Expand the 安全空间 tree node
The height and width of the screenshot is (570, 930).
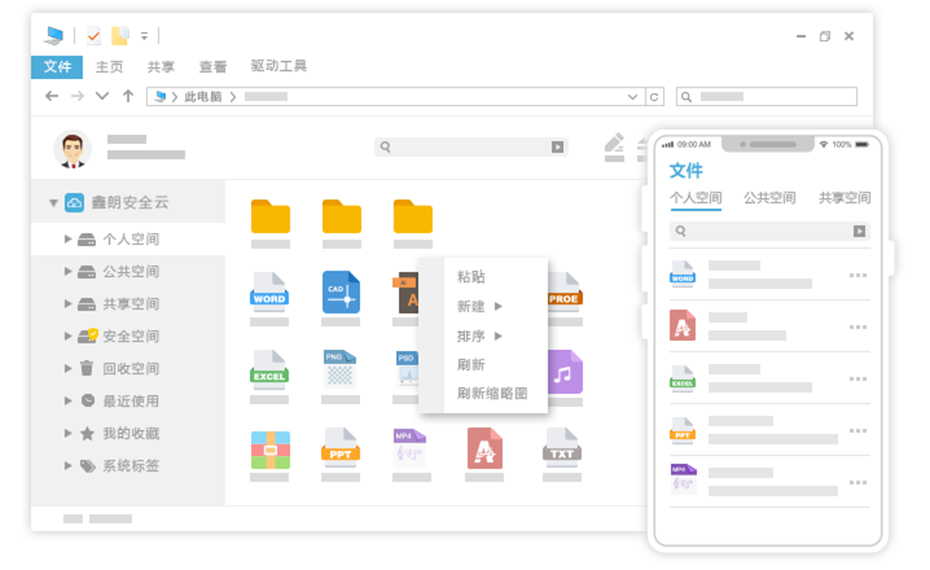68,336
